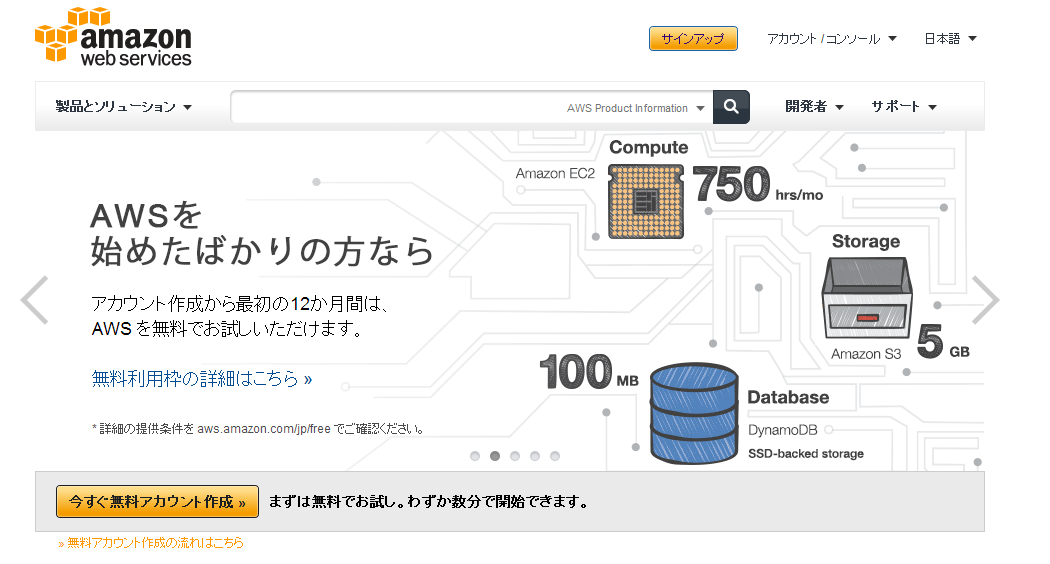The image size is (1050, 564).
Task: Click the サインアップ button
Action: coord(693,39)
